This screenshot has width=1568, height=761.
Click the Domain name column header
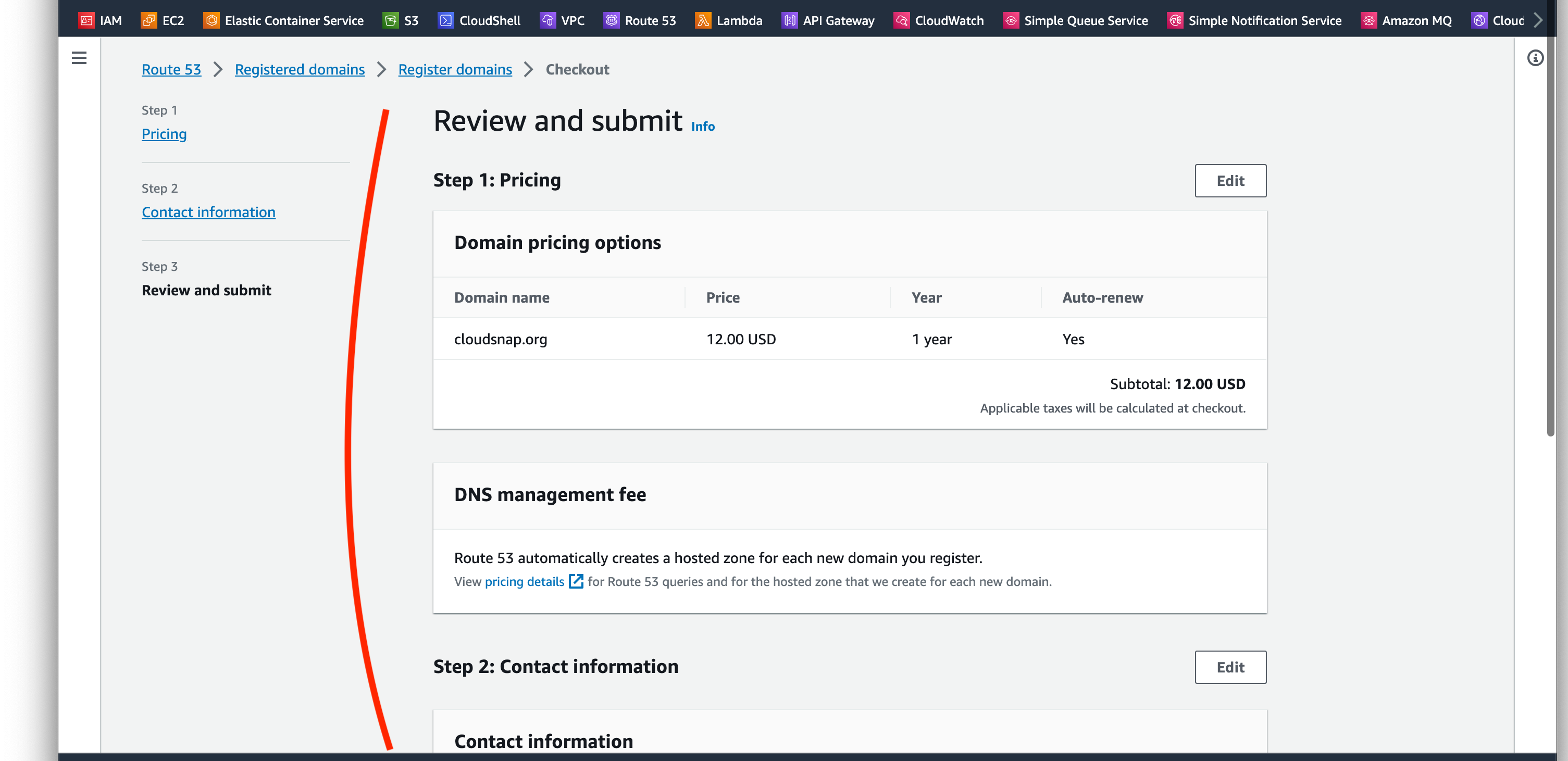point(502,298)
